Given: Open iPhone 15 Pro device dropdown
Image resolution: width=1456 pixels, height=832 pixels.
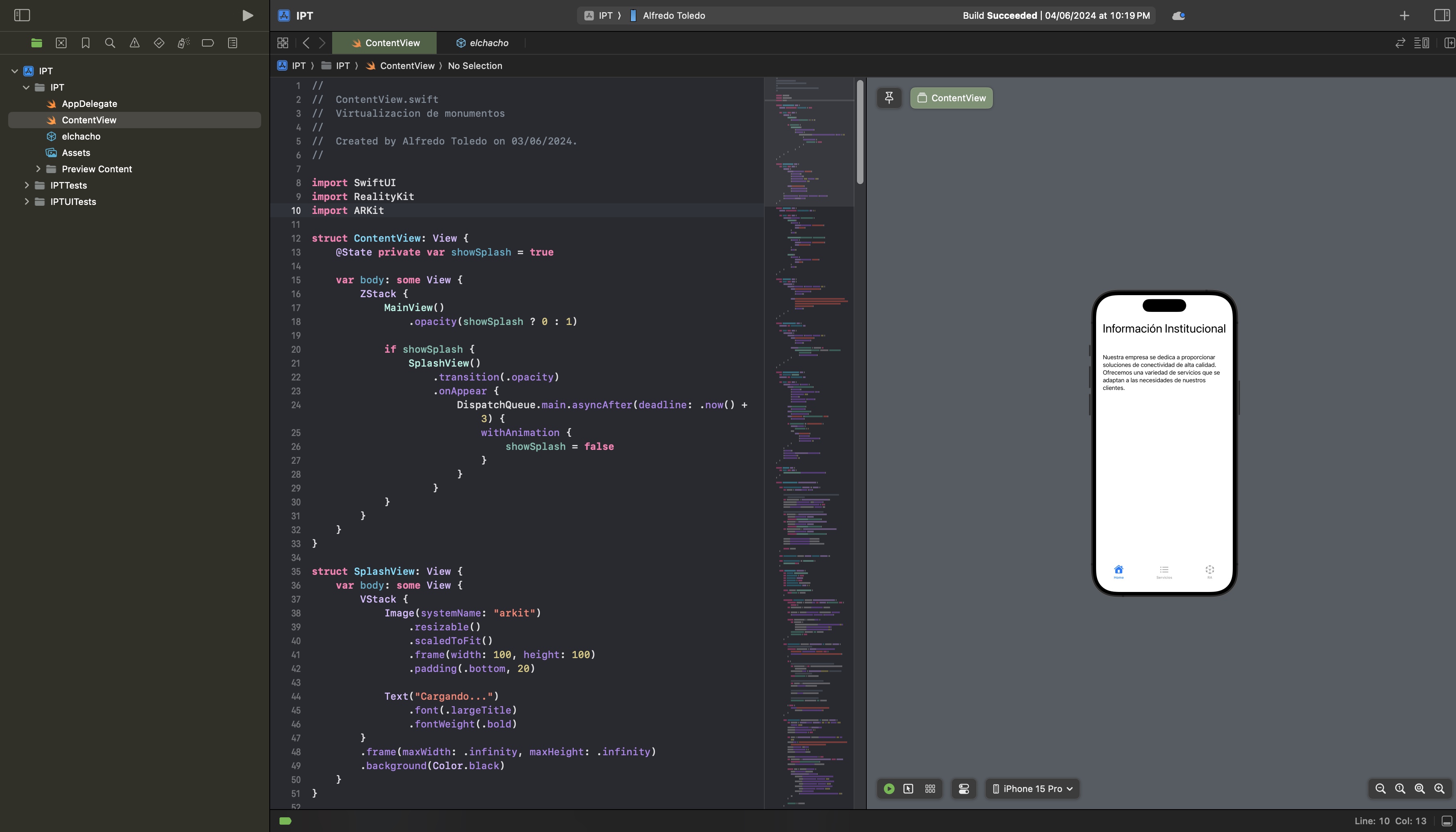Looking at the screenshot, I should (x=1033, y=789).
